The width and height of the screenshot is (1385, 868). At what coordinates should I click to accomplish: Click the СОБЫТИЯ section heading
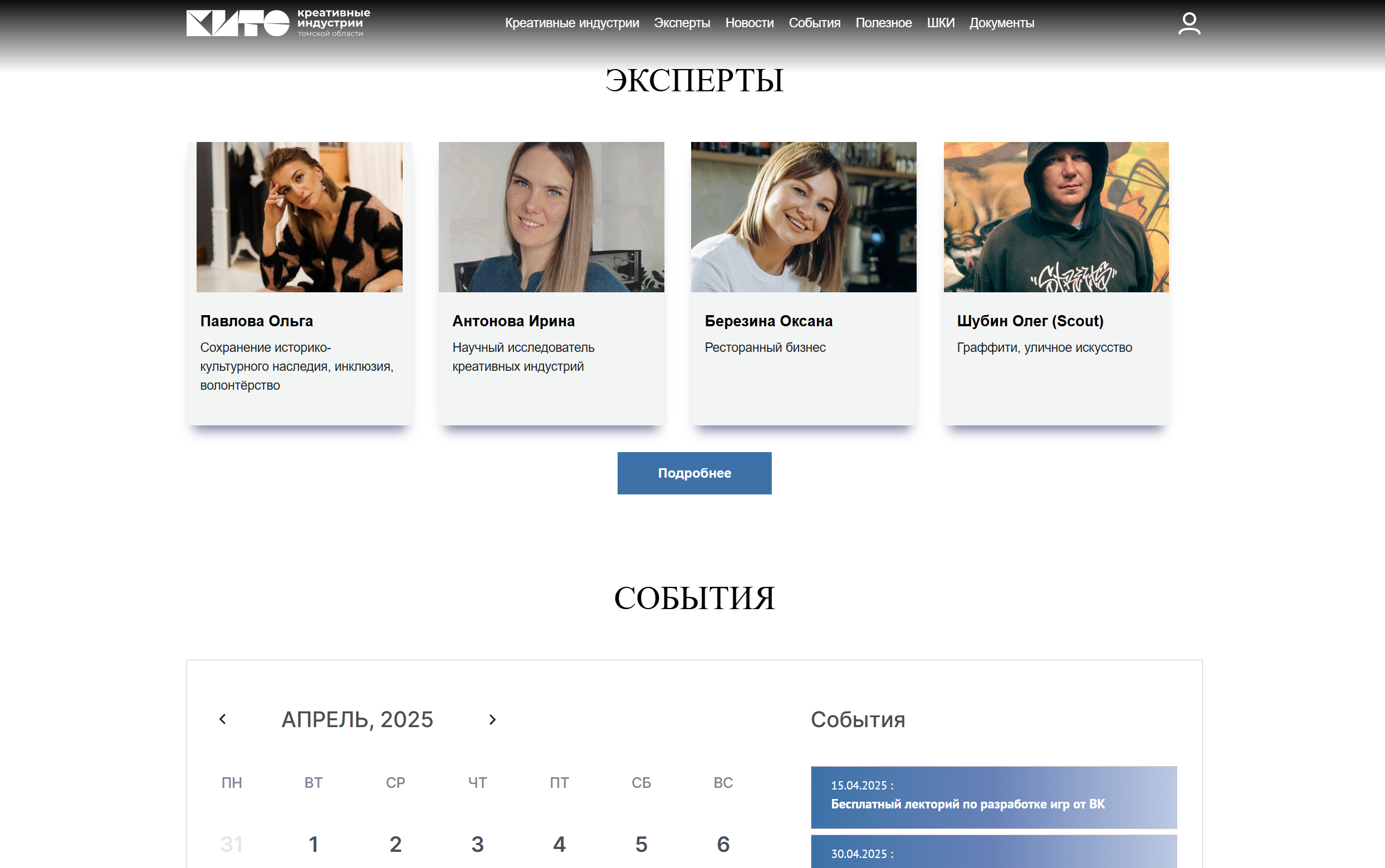694,597
